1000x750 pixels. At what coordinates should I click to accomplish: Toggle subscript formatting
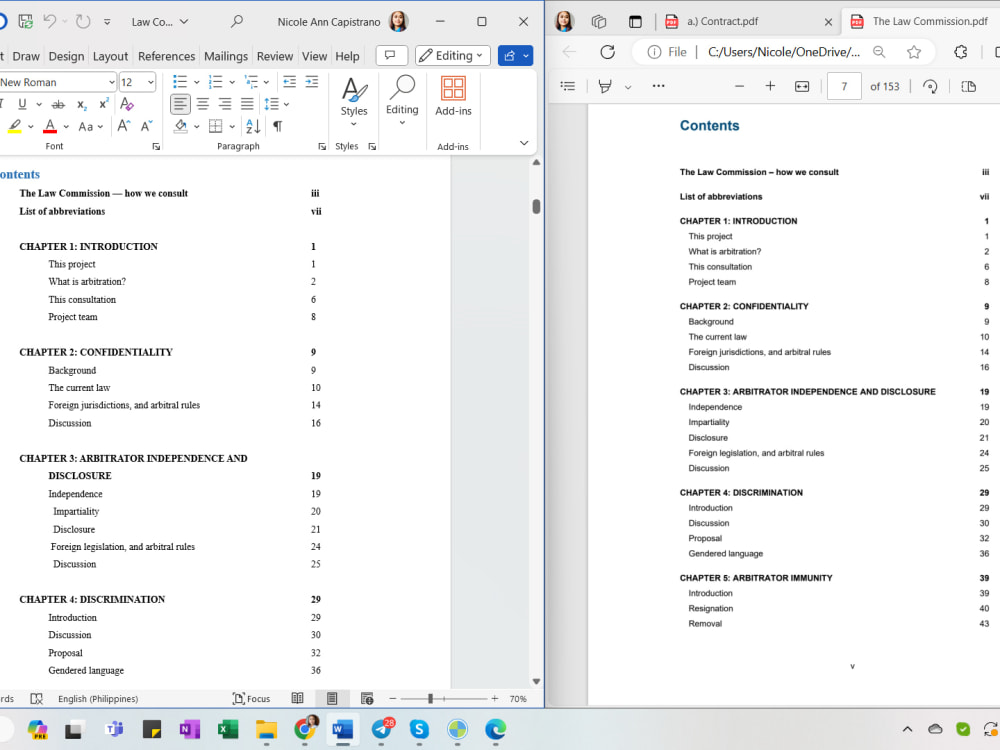82,104
